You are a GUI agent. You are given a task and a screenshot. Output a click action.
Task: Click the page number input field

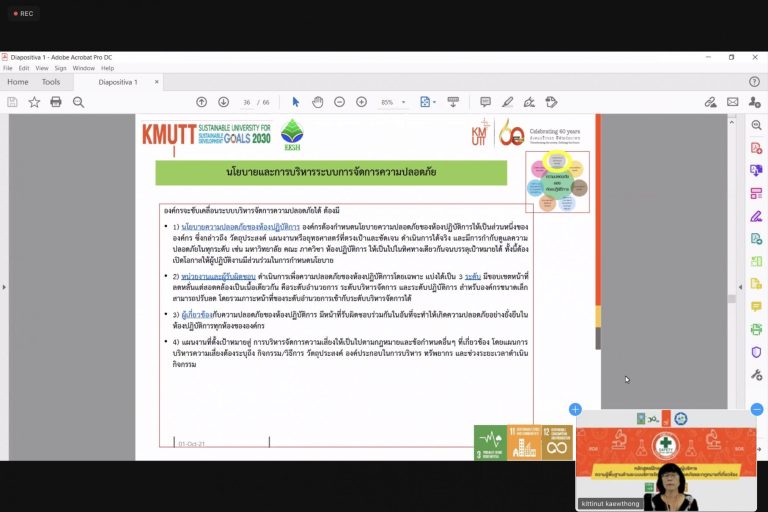coord(246,102)
